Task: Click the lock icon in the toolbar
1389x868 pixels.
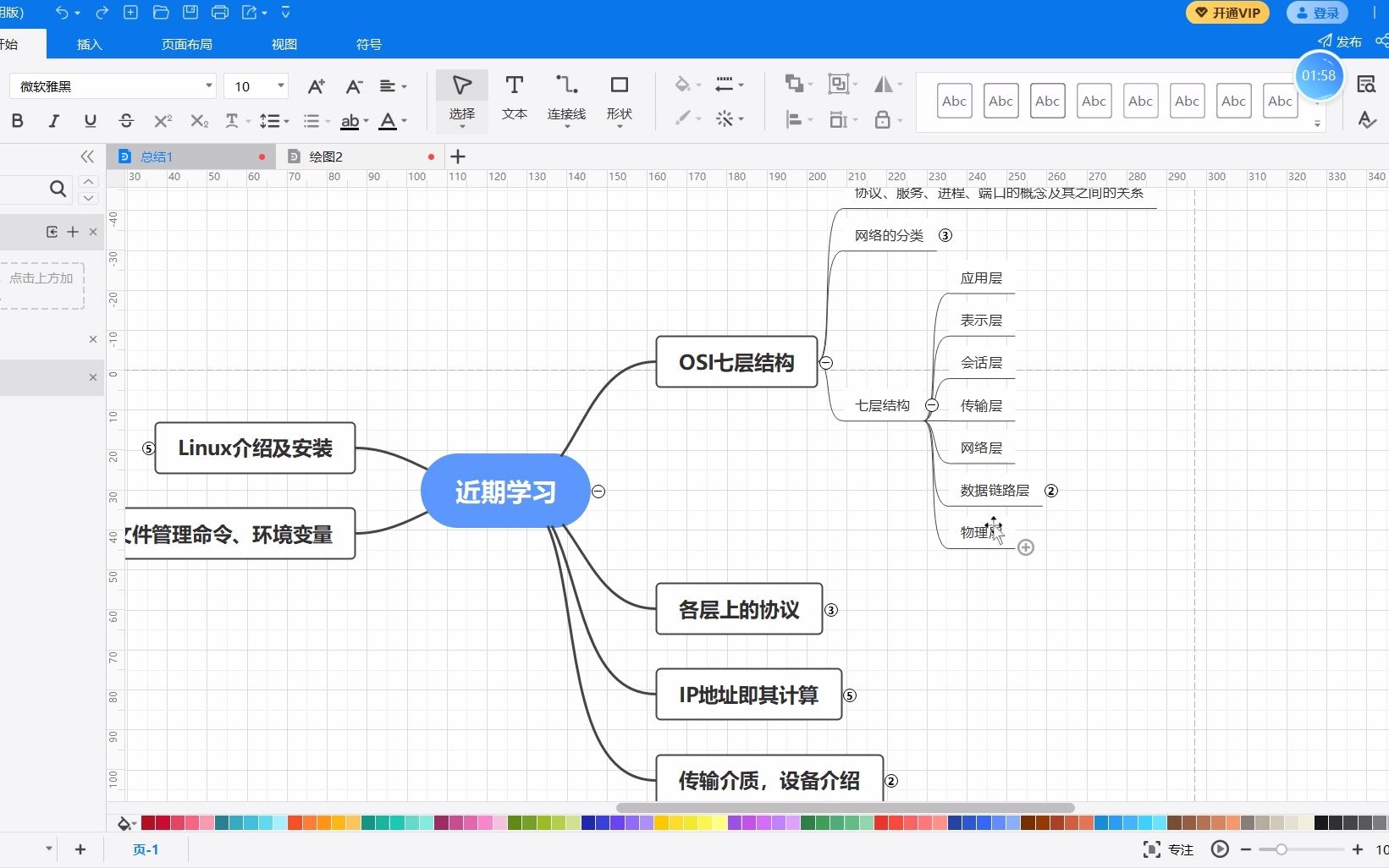Action: [882, 119]
